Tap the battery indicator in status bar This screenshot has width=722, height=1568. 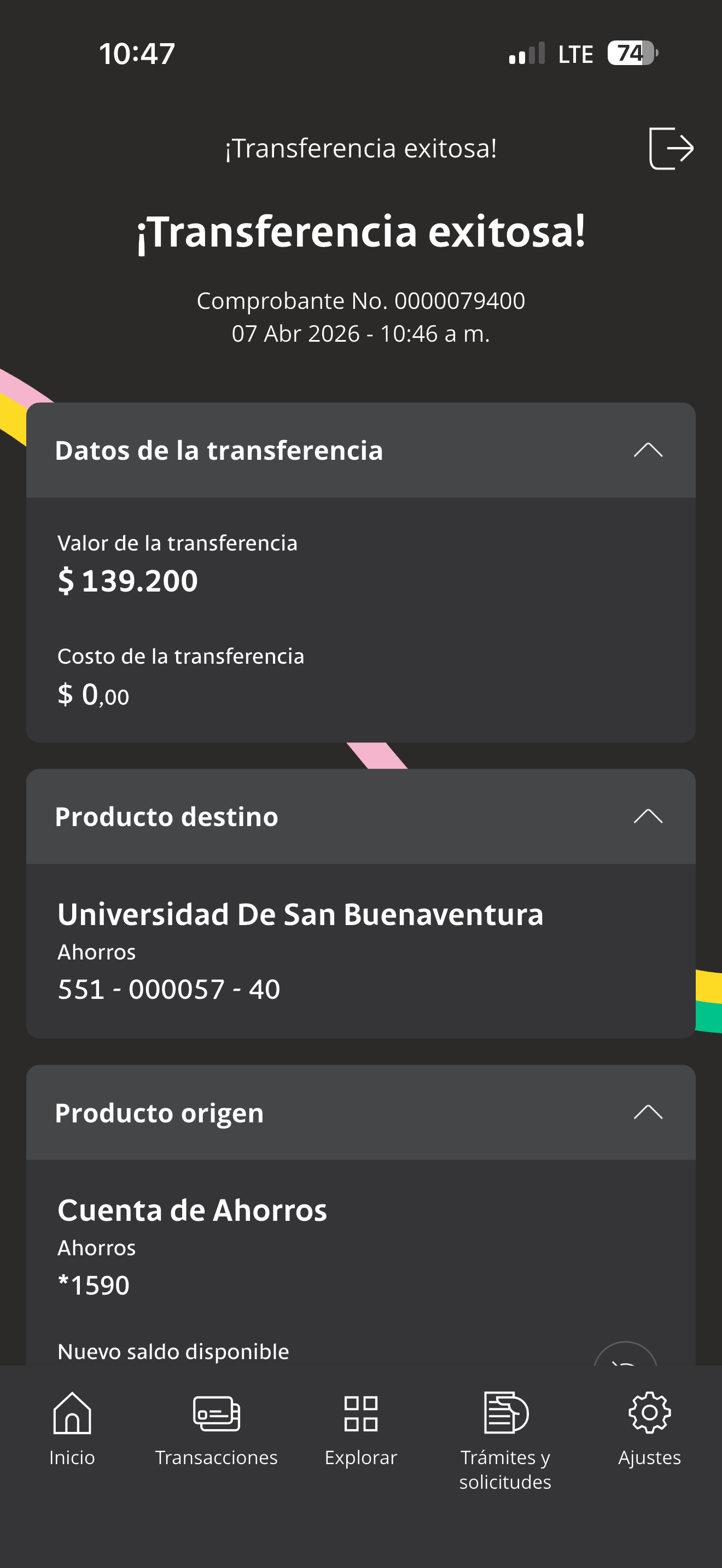632,53
